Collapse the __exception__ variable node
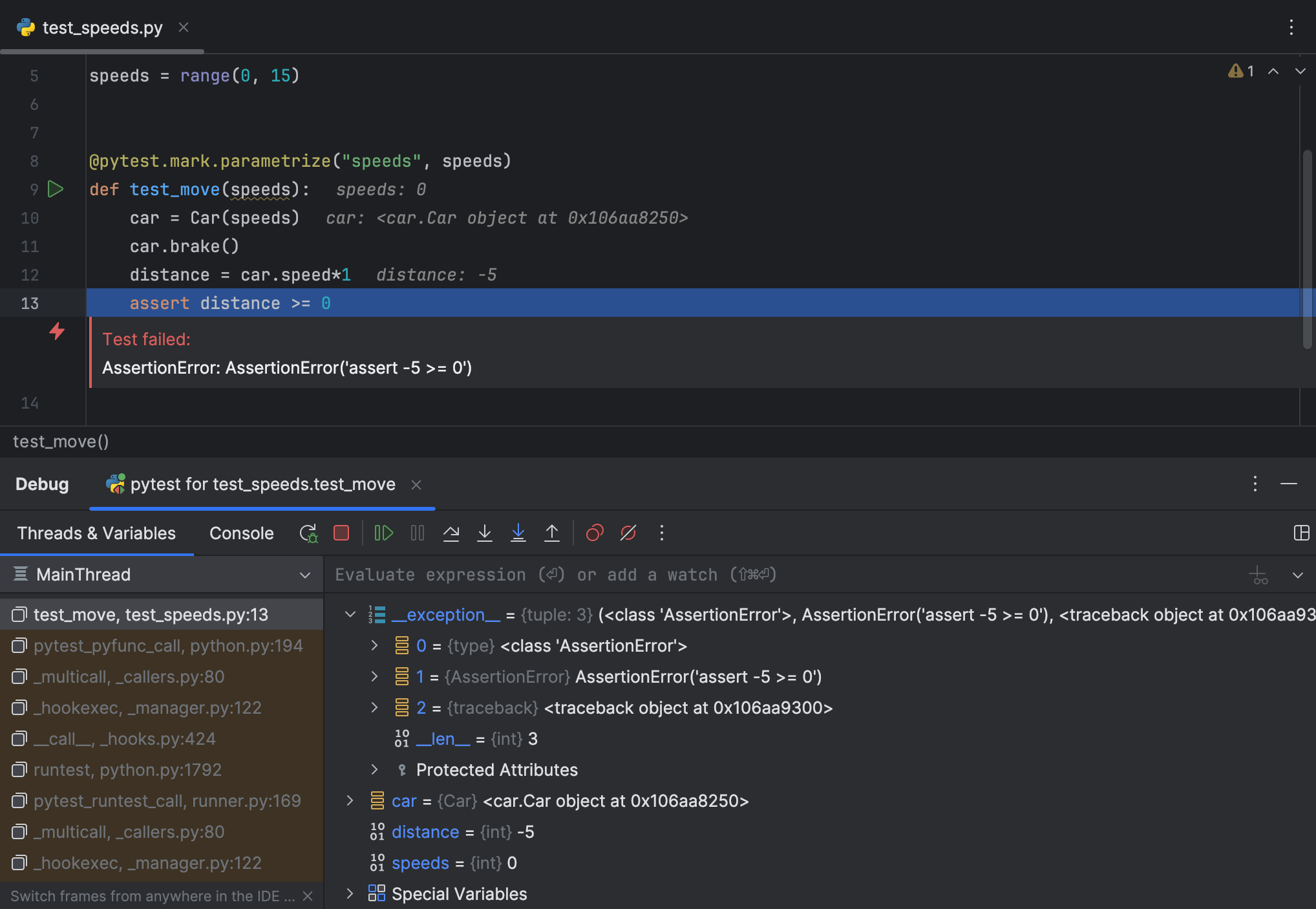 point(350,615)
